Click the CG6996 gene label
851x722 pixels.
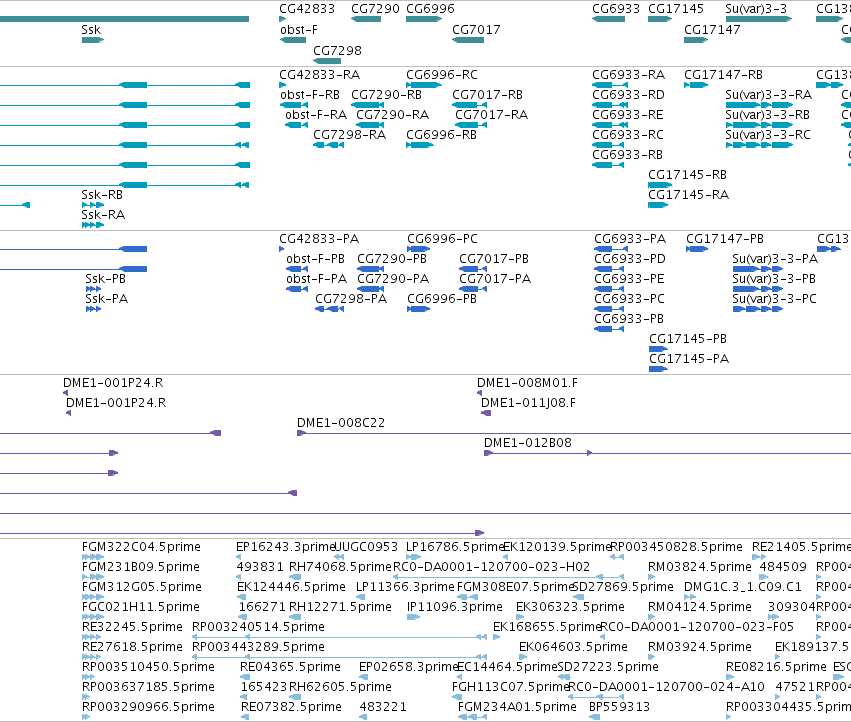tap(430, 9)
